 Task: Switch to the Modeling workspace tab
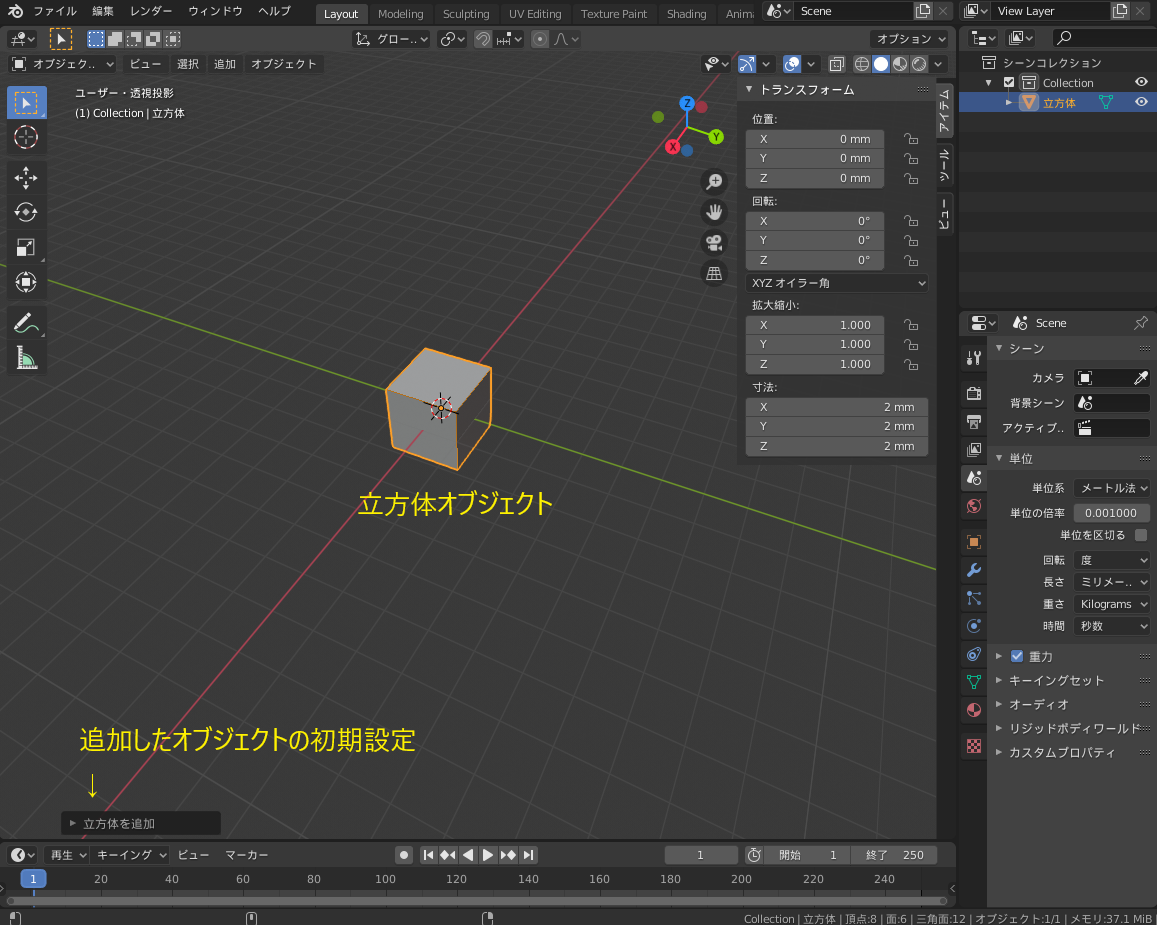pos(401,14)
